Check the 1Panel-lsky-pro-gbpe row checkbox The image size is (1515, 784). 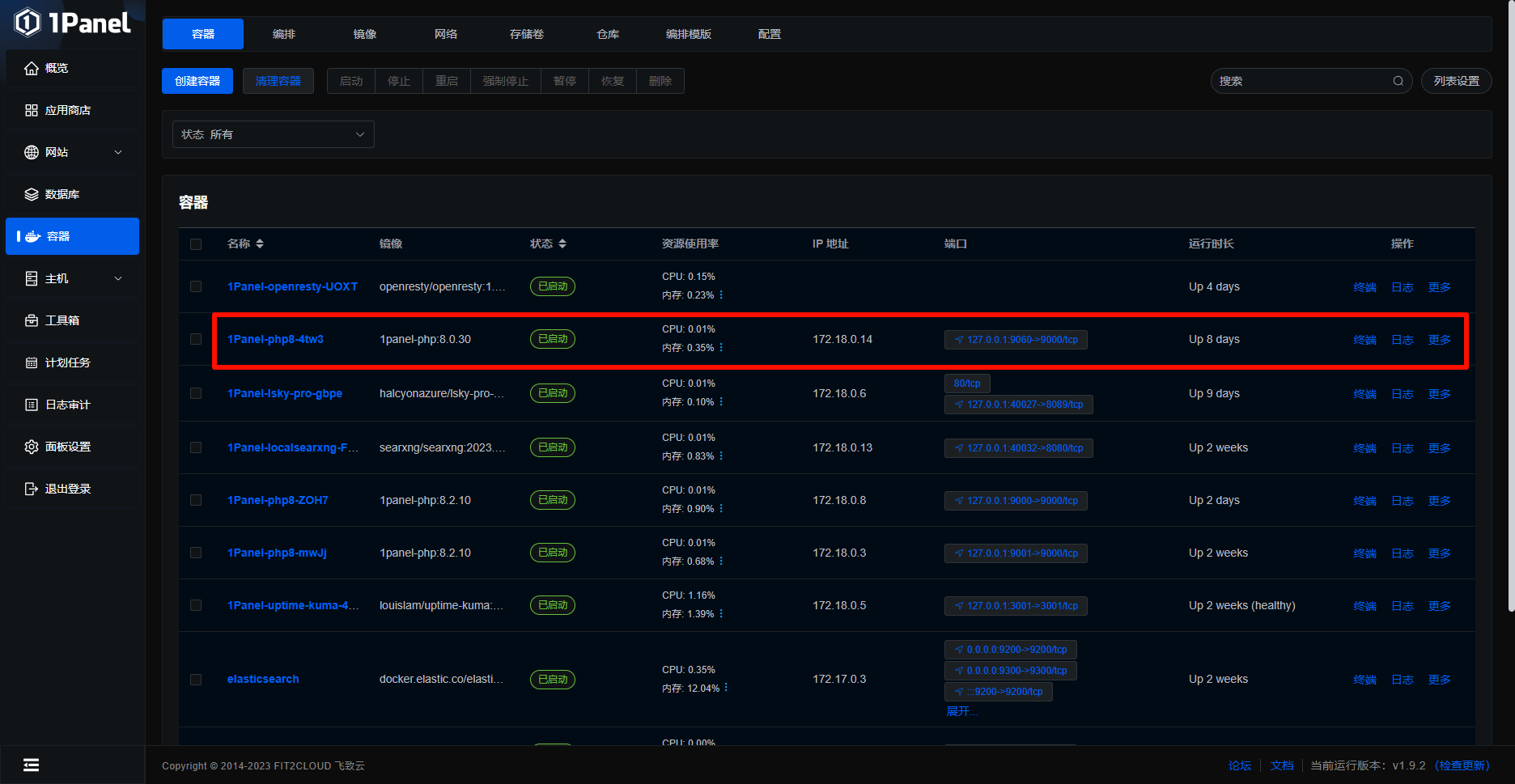click(196, 393)
